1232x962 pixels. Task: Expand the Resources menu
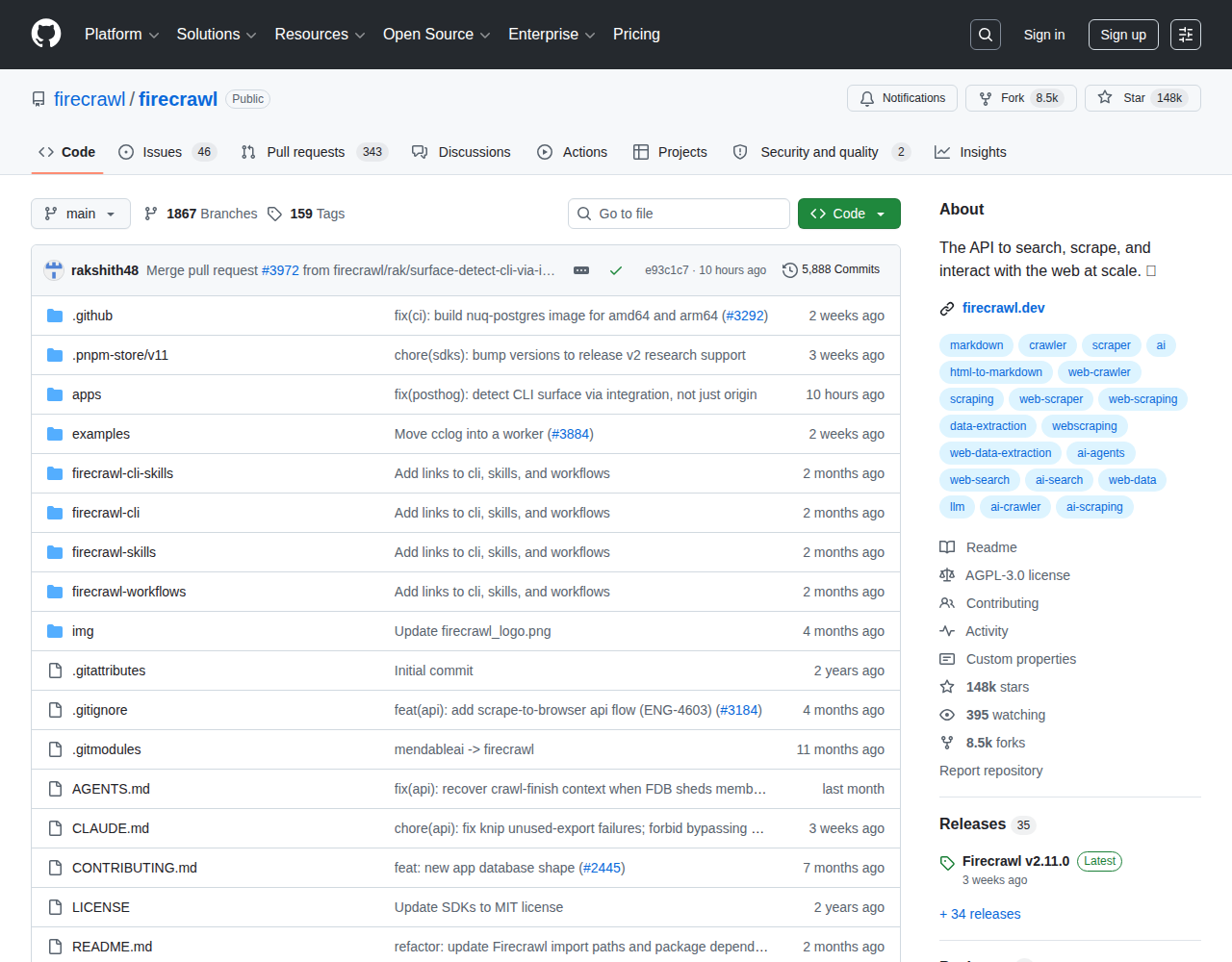coord(320,35)
